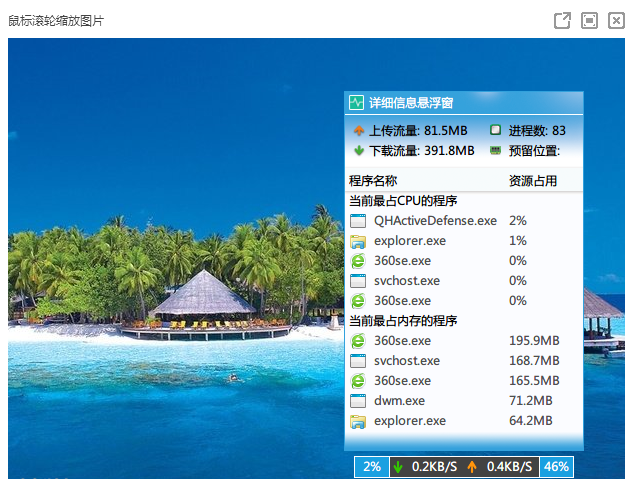This screenshot has width=626, height=479.
Task: Select explorer.exe using 1% CPU
Action: pyautogui.click(x=463, y=241)
